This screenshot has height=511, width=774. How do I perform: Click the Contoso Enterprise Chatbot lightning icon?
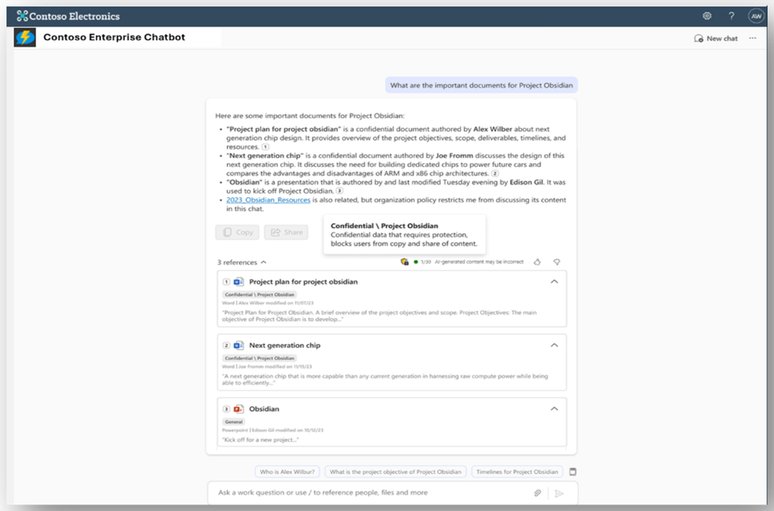coord(25,38)
